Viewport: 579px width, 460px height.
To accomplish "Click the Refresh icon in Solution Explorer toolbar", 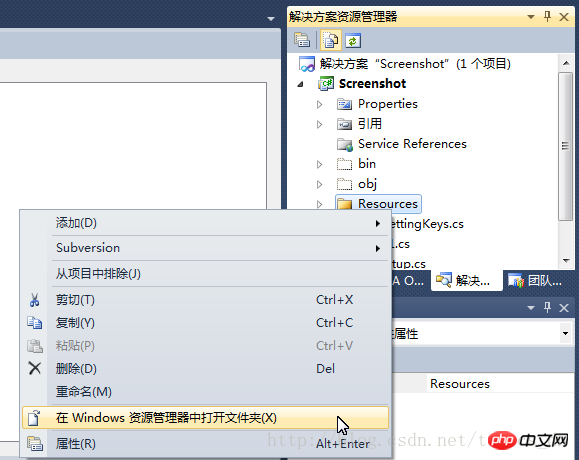I will [x=353, y=40].
